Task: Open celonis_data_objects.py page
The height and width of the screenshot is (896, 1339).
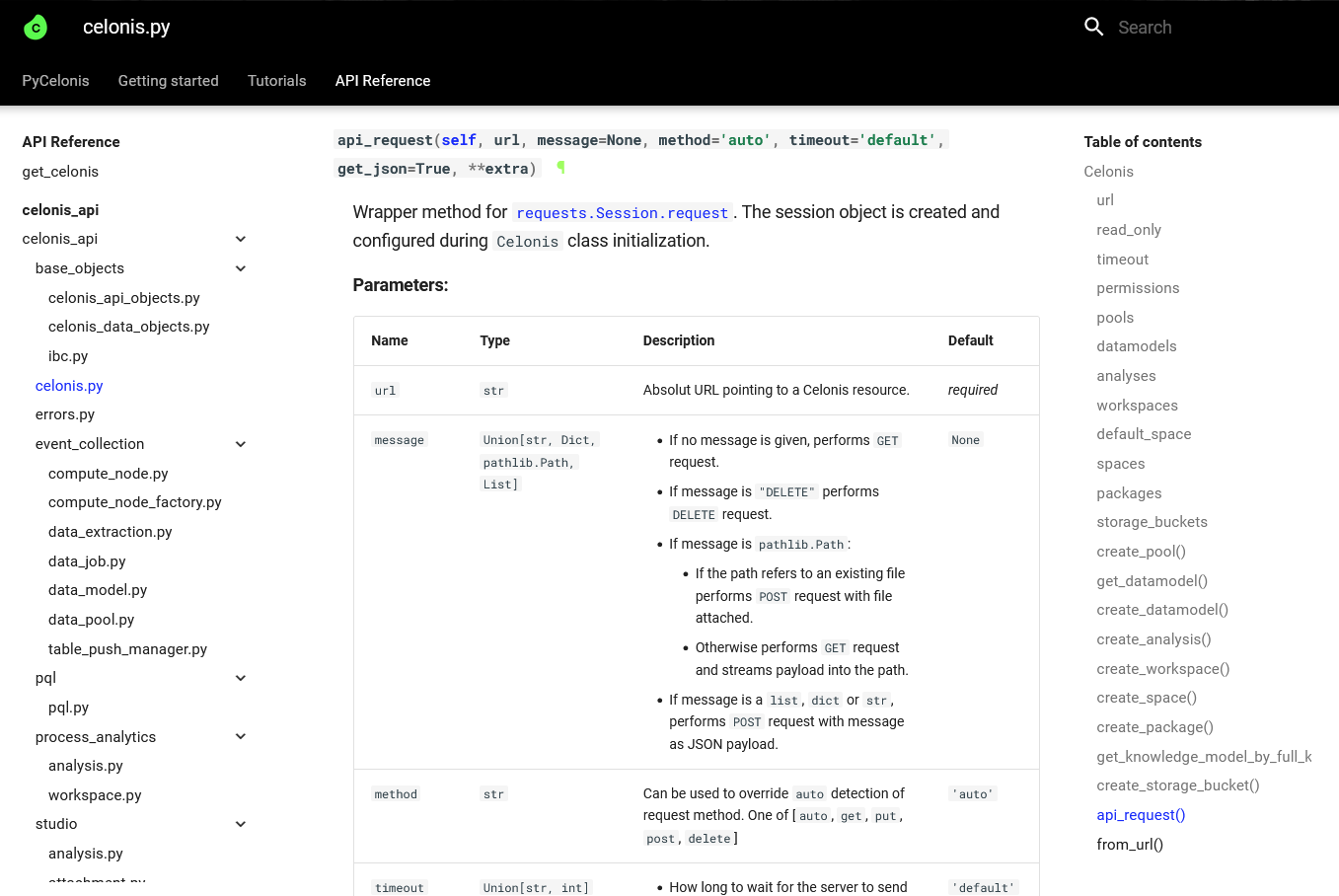Action: [x=129, y=327]
